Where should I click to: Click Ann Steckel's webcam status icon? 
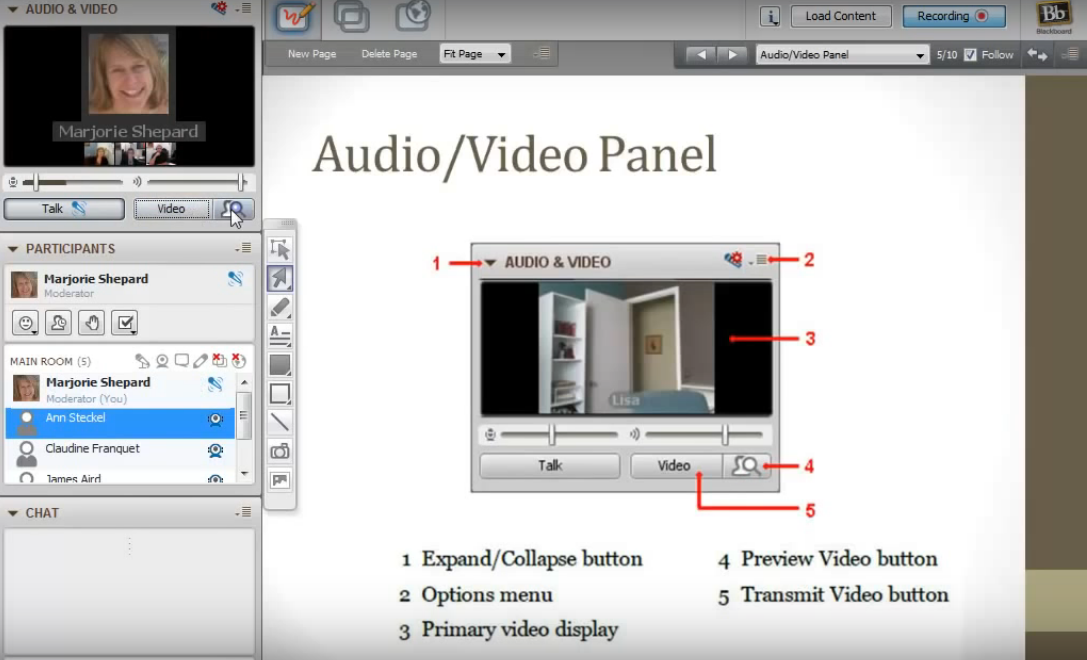pyautogui.click(x=216, y=419)
